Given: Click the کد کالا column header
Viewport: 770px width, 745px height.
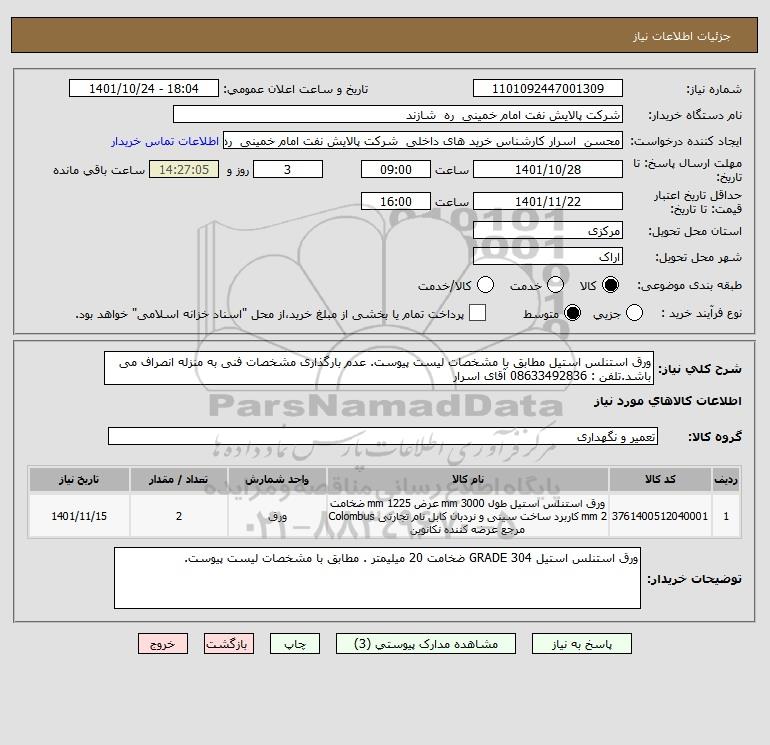Looking at the screenshot, I should [x=660, y=479].
